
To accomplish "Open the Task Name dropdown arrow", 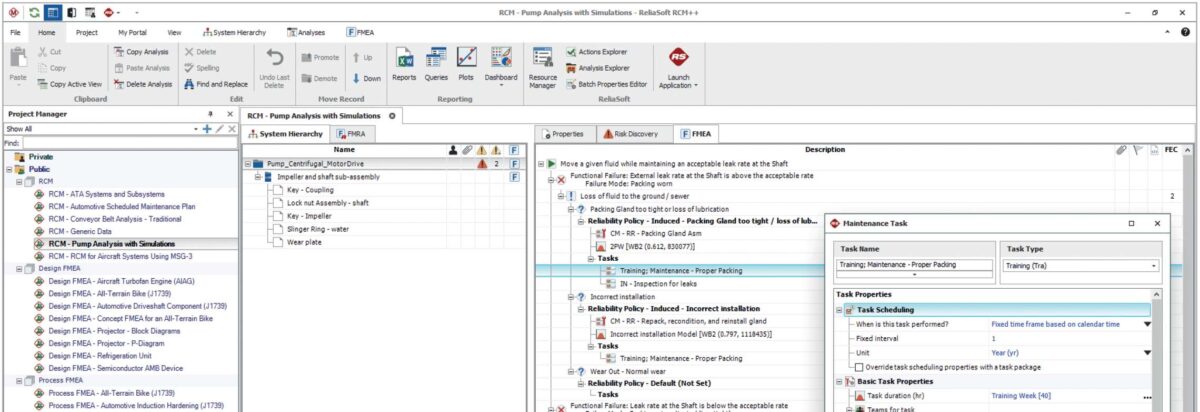I will click(x=913, y=274).
